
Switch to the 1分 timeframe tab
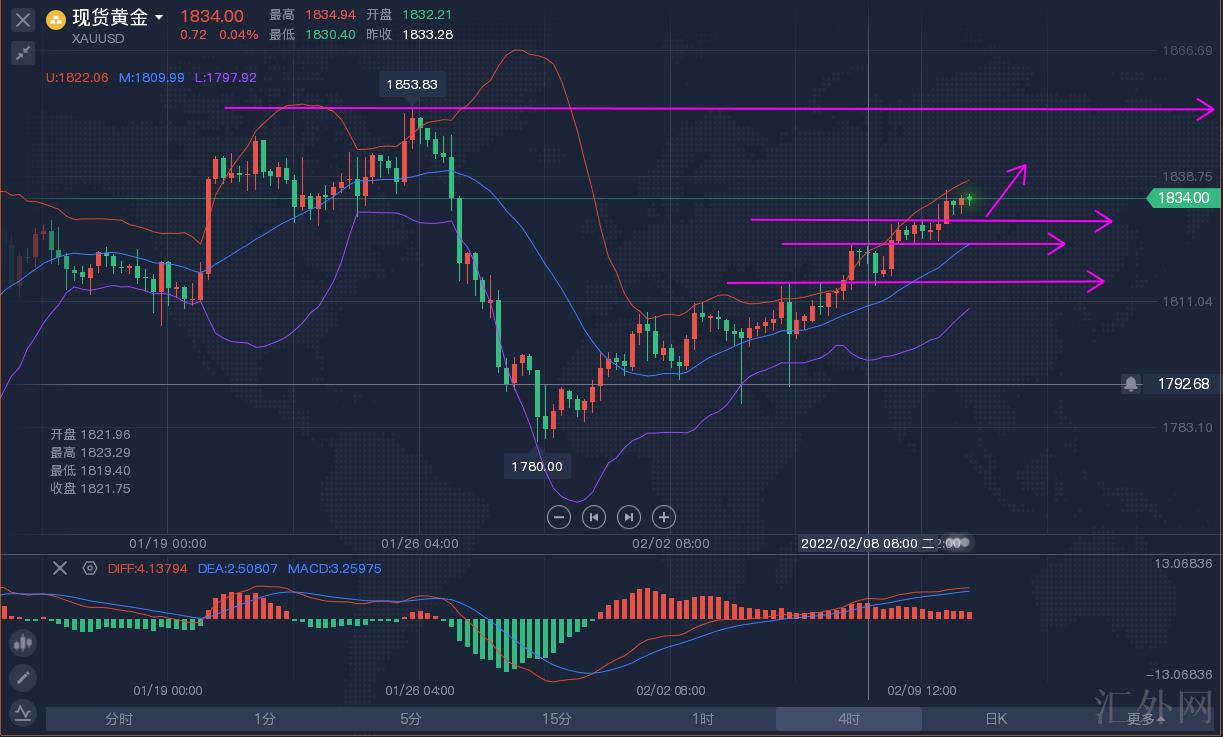264,719
